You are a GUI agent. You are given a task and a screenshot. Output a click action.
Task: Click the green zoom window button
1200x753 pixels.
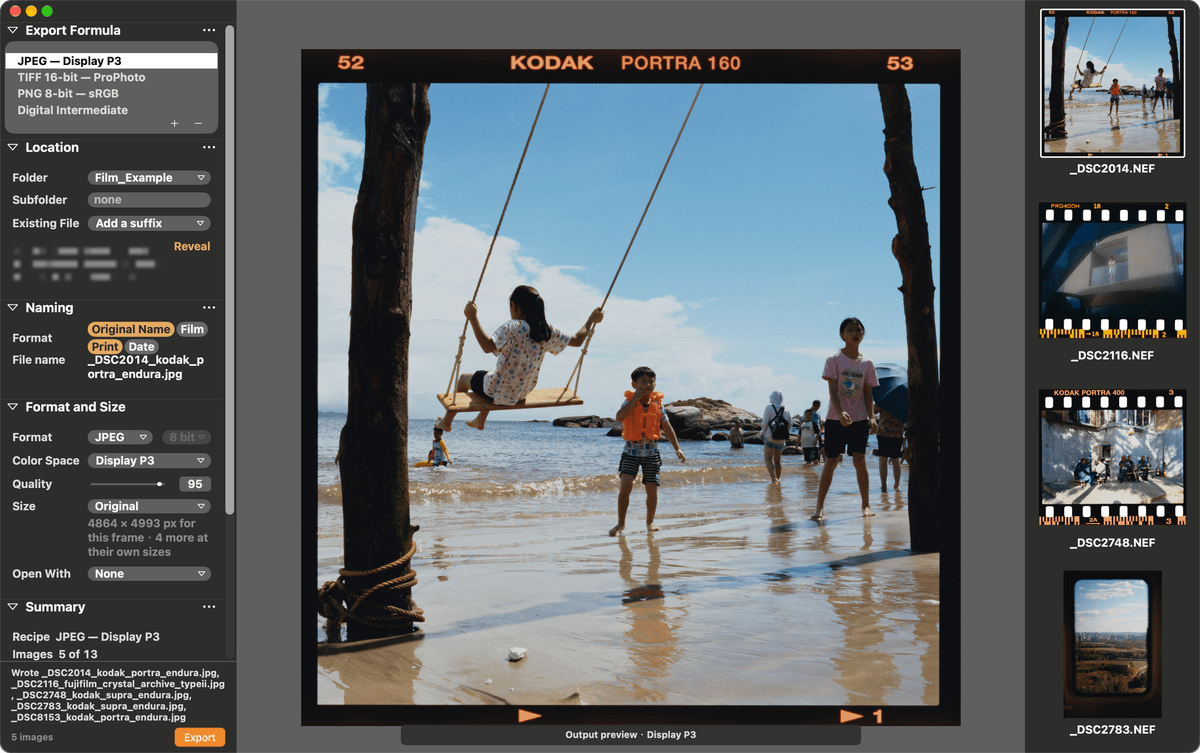click(47, 10)
